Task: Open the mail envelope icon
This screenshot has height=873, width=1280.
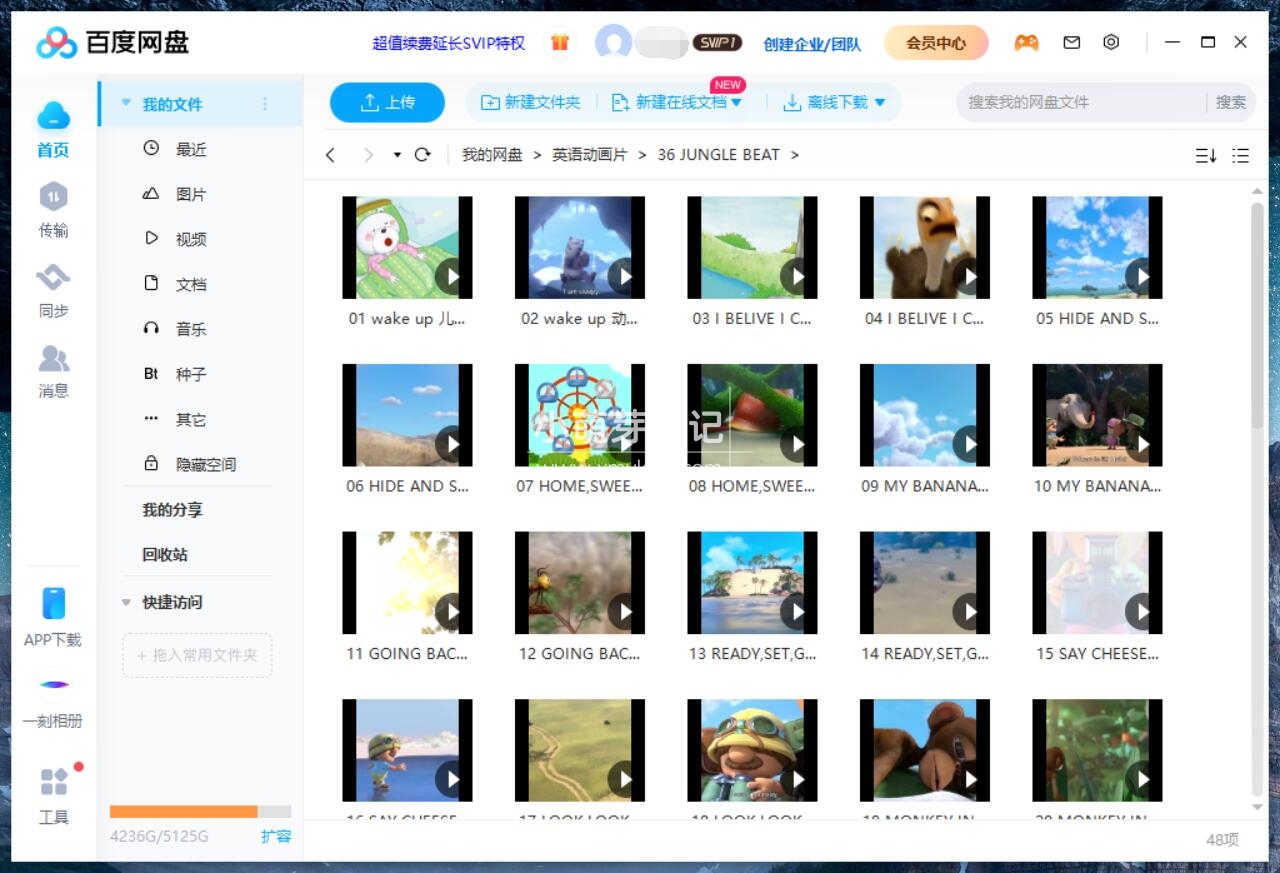Action: pos(1071,43)
